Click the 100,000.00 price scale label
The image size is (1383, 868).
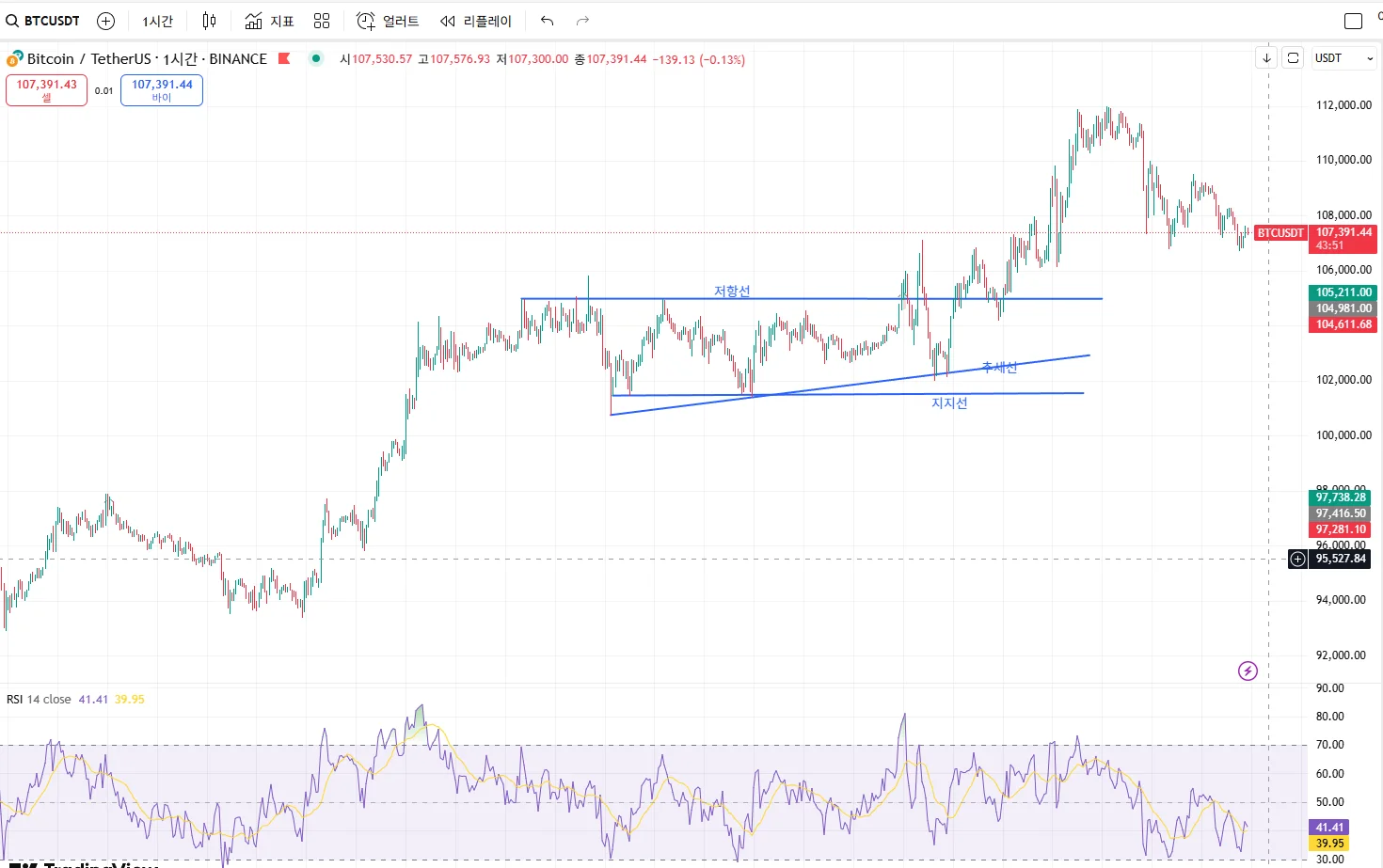pyautogui.click(x=1343, y=435)
